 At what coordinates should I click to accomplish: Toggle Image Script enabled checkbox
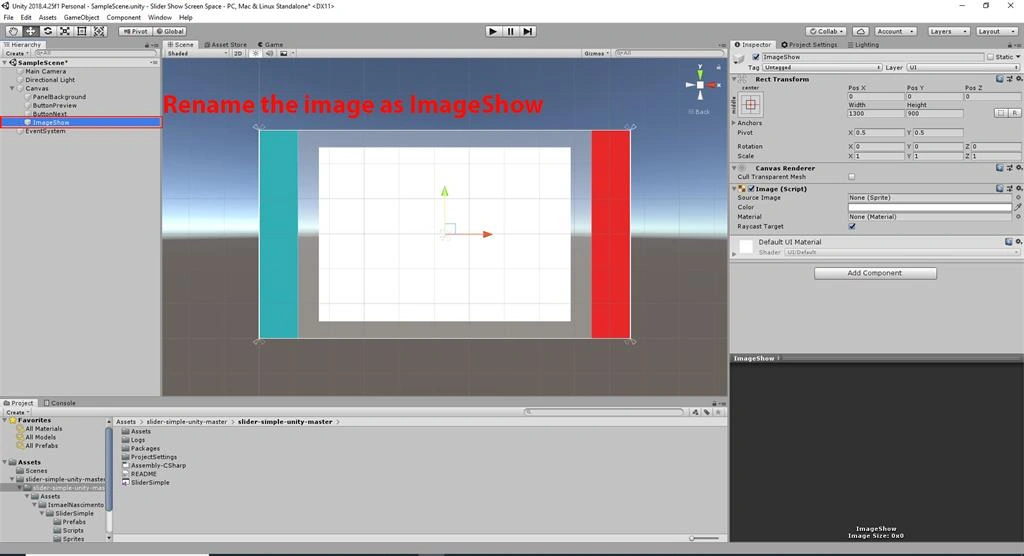click(752, 189)
